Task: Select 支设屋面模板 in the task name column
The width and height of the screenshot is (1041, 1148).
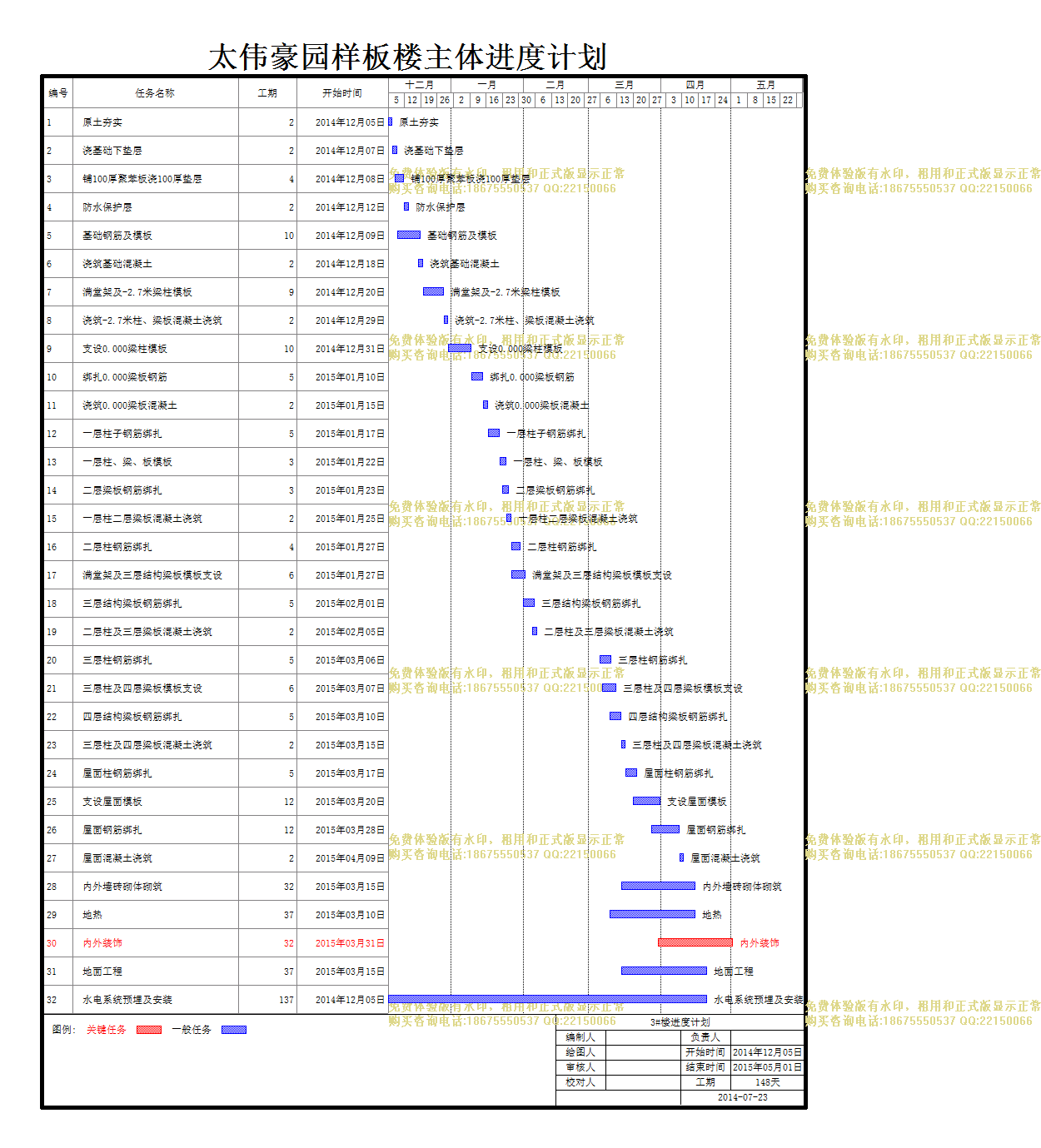Action: [112, 802]
